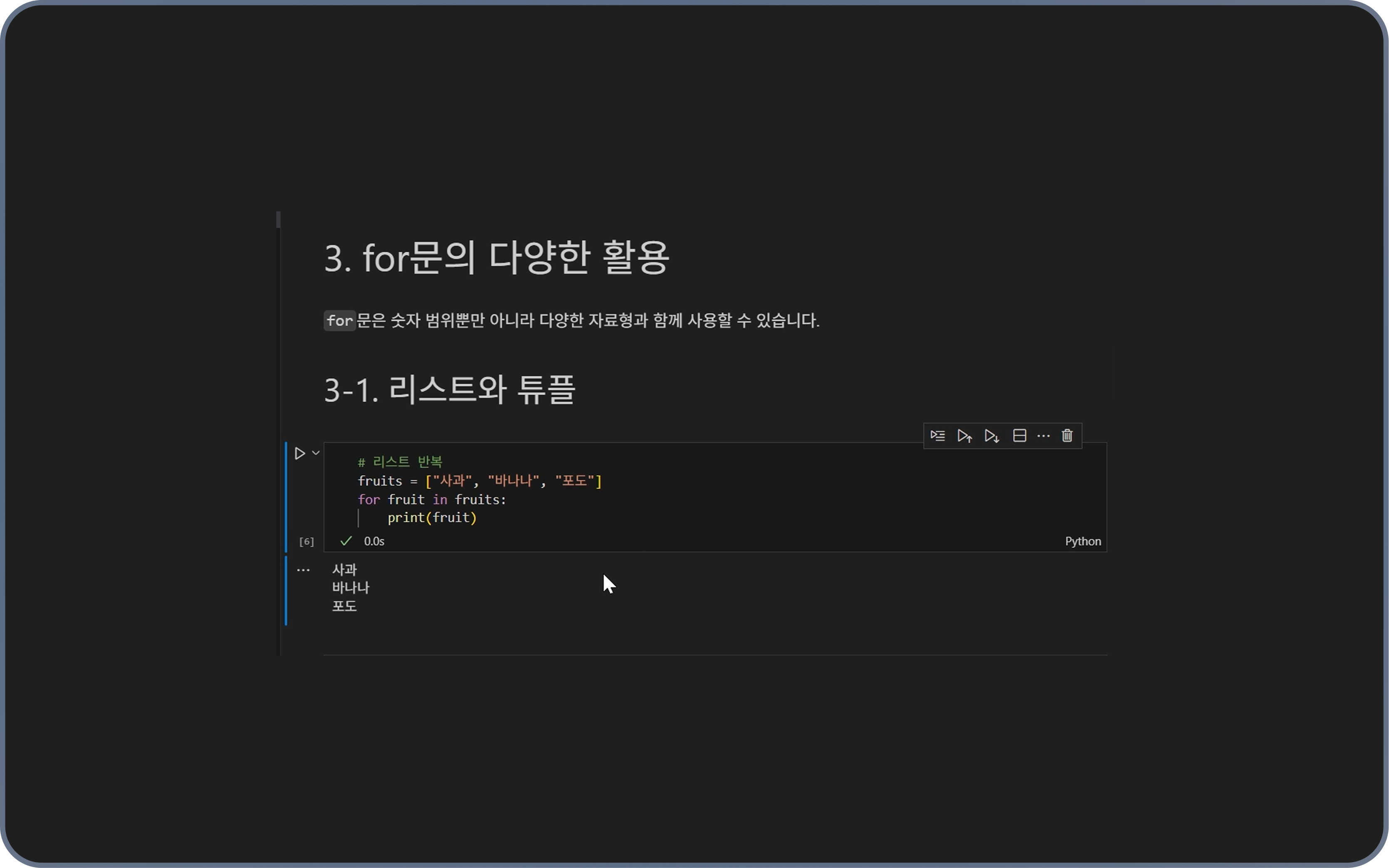Open the output's more actions ellipsis
This screenshot has height=868, width=1389.
(303, 570)
